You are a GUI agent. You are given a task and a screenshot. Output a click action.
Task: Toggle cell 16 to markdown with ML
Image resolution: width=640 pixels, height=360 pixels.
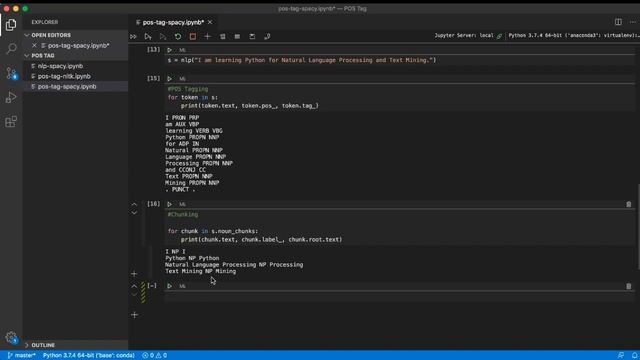(x=182, y=204)
